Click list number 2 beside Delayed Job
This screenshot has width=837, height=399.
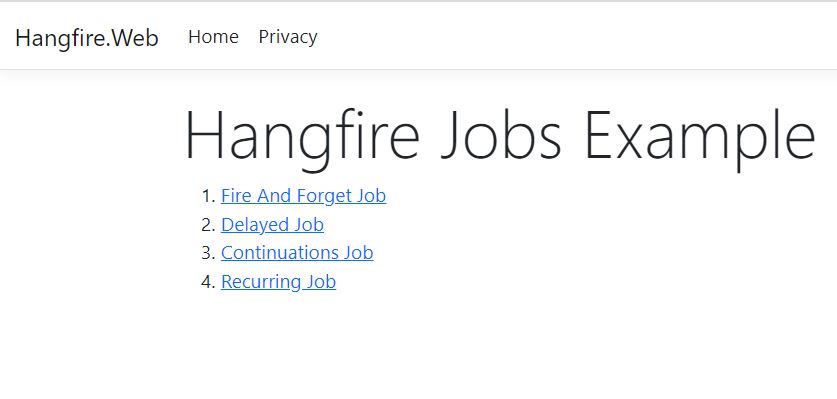pyautogui.click(x=208, y=225)
